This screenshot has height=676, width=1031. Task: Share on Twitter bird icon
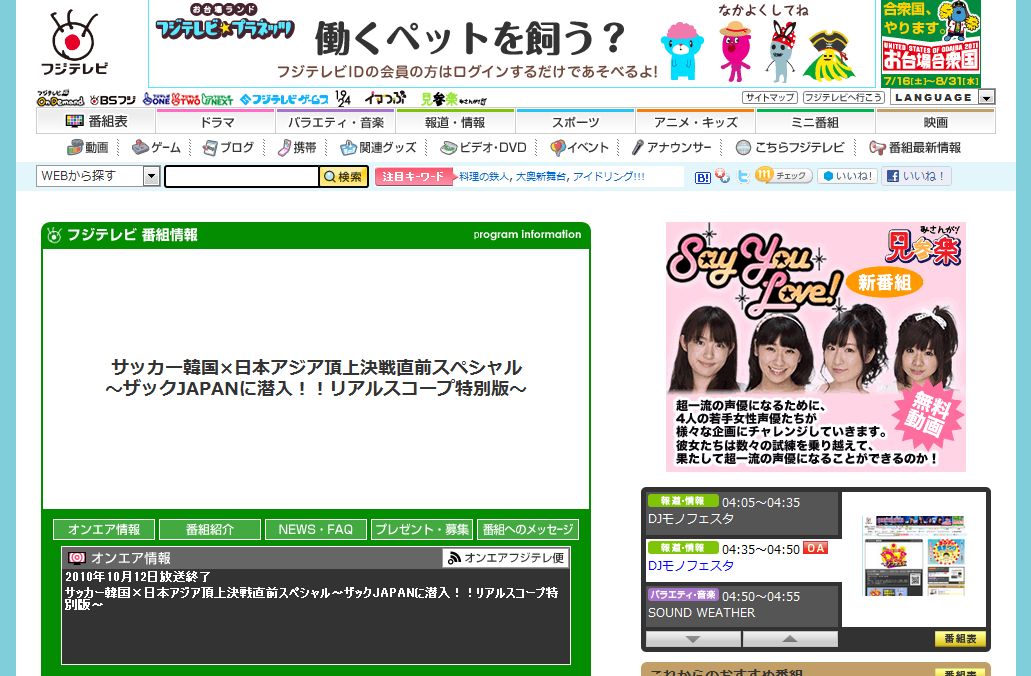pyautogui.click(x=743, y=176)
